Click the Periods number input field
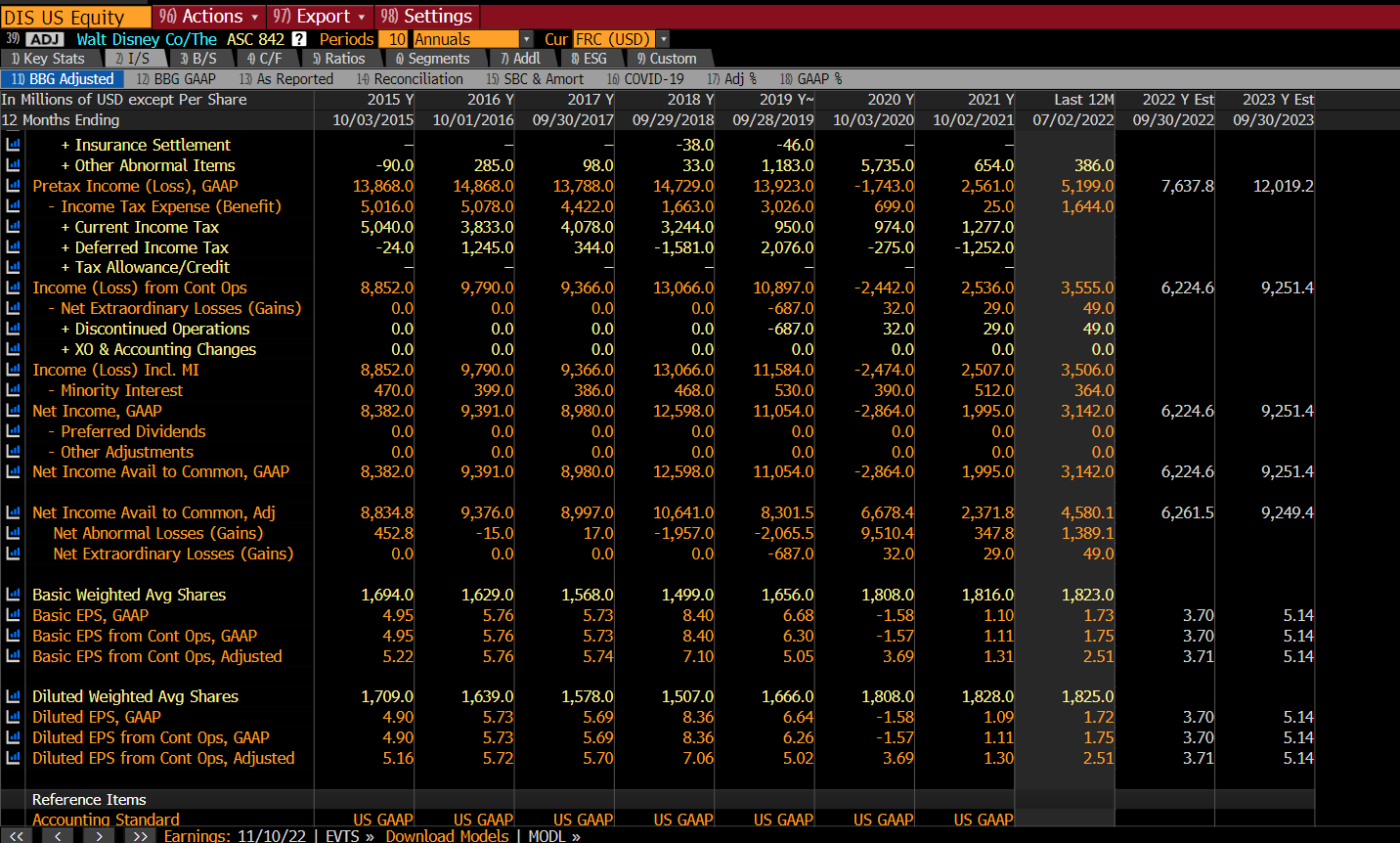 pos(395,39)
